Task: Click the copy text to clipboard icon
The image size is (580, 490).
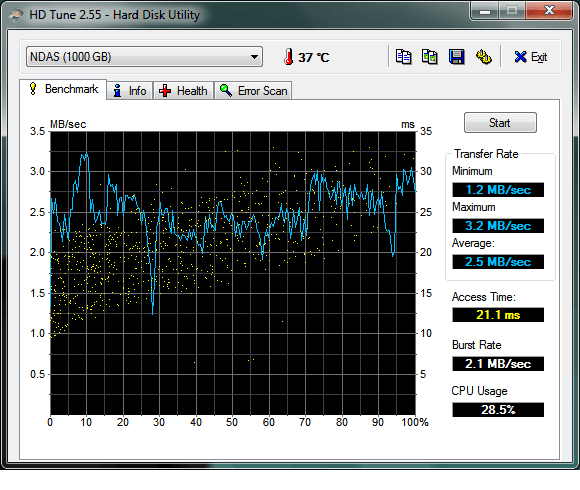Action: coord(403,57)
